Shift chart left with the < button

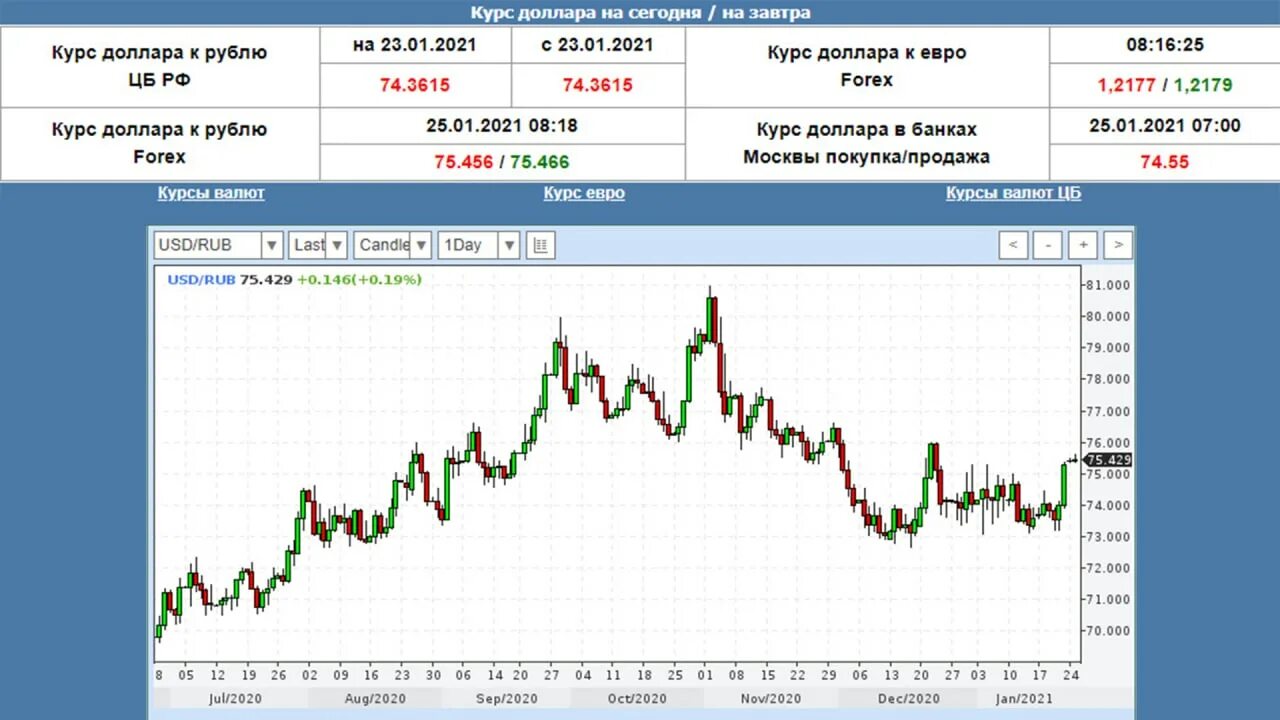1013,245
